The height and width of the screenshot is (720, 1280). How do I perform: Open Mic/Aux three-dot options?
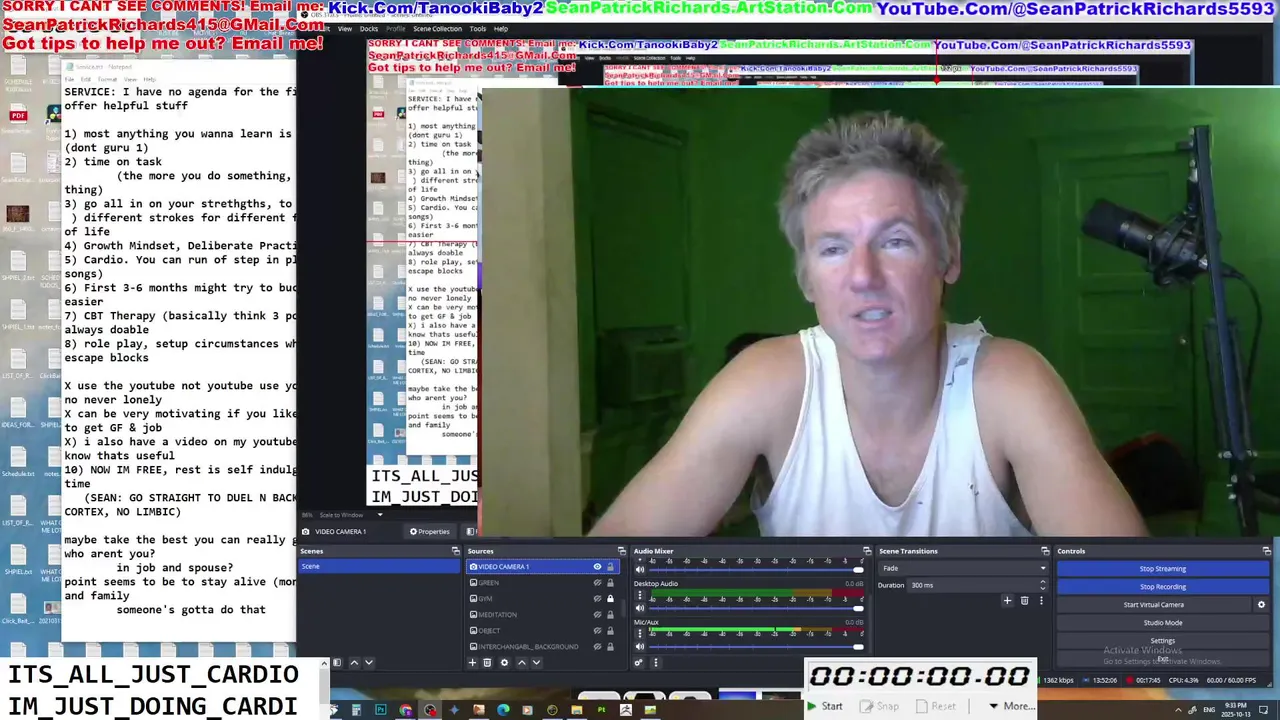point(640,634)
